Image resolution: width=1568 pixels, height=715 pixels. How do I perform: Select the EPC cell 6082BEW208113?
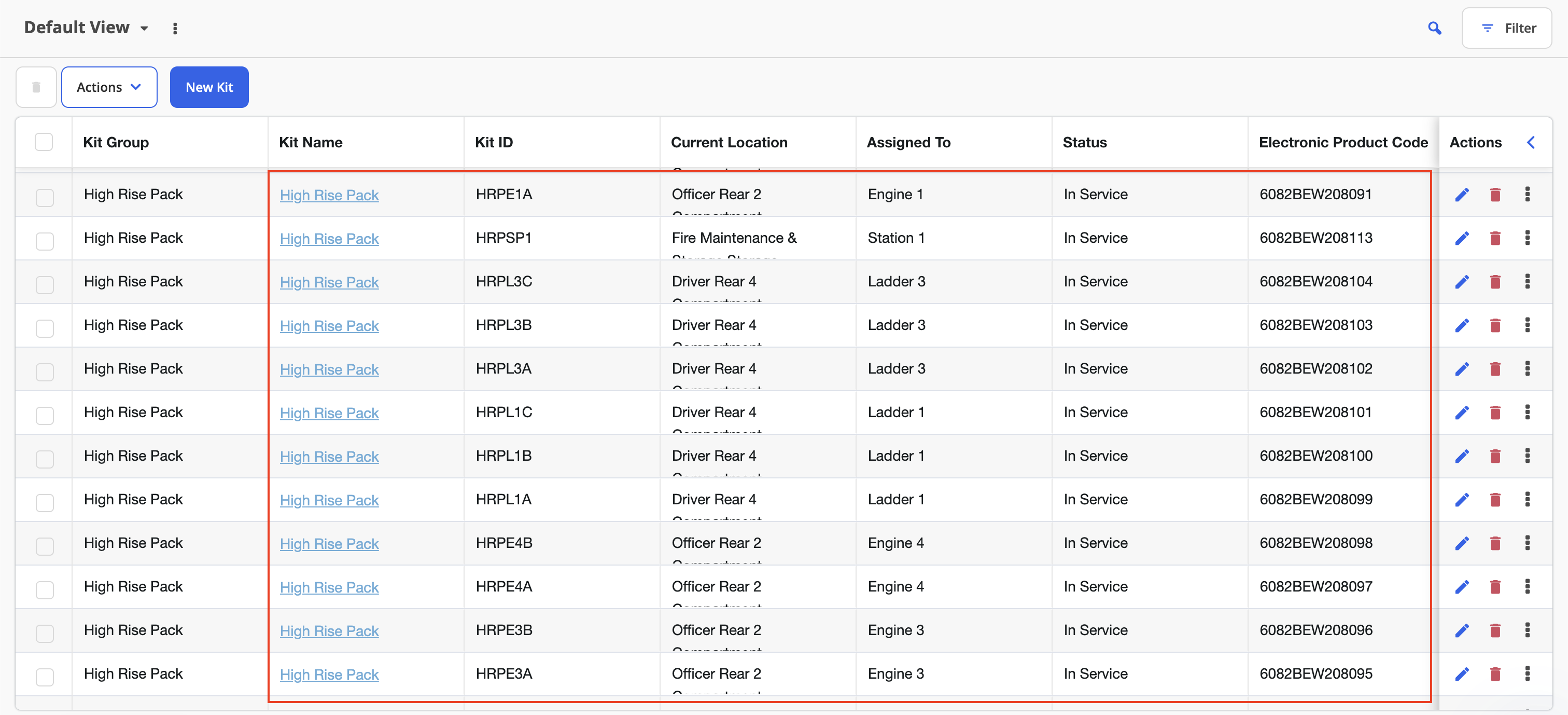[x=1315, y=238]
